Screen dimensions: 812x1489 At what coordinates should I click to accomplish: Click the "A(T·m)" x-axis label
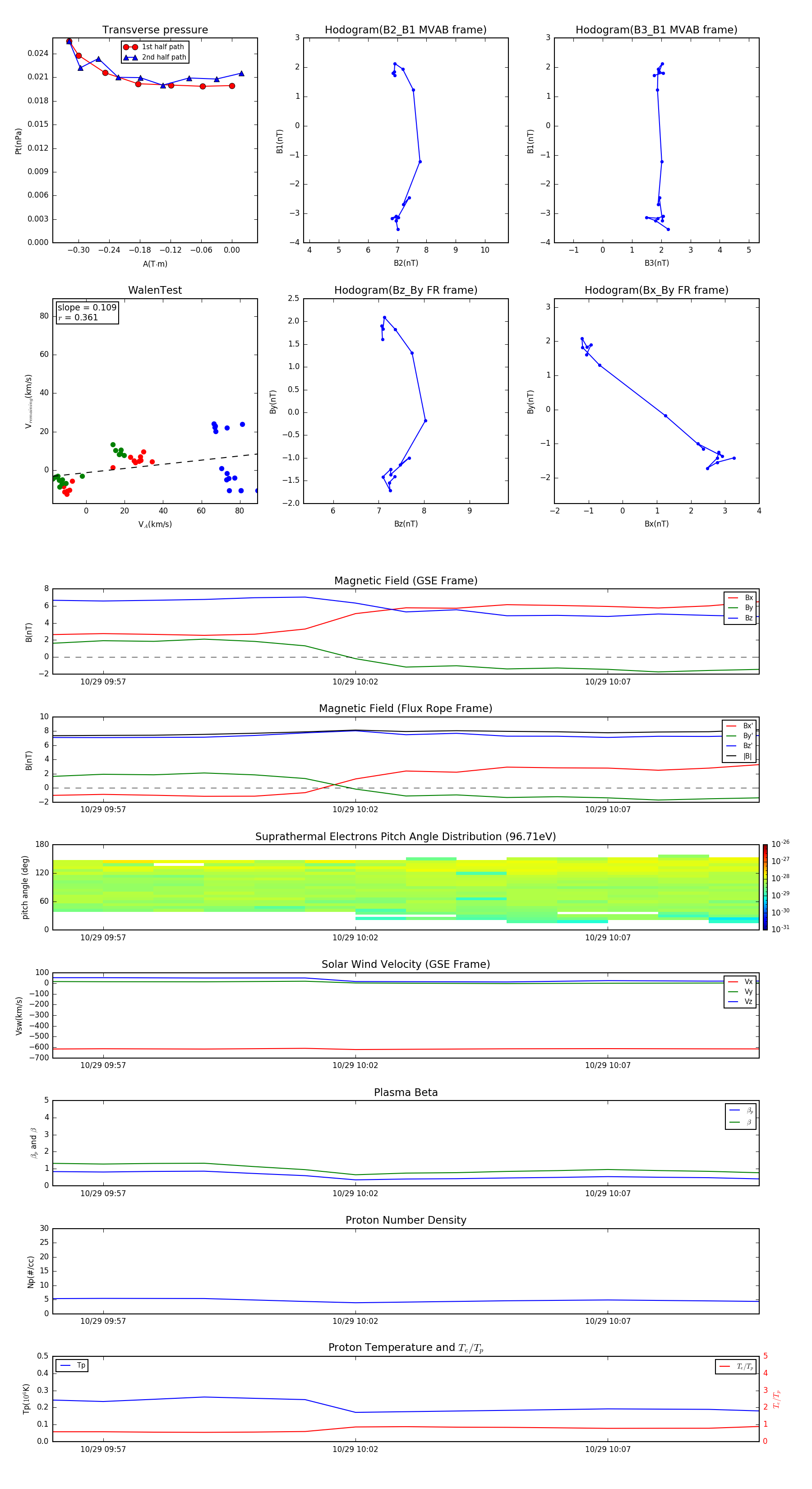click(x=155, y=264)
